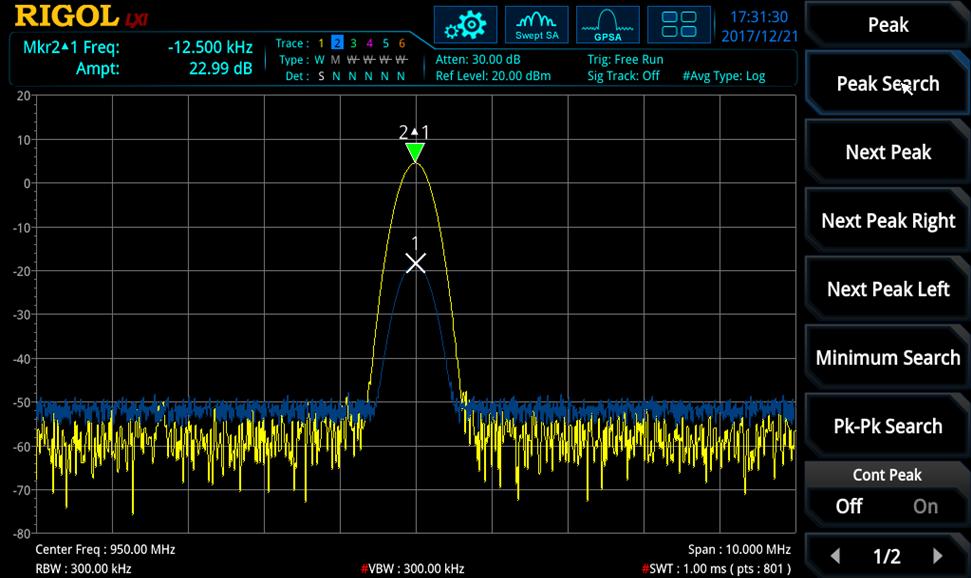Go back using left page arrow
Image resolution: width=971 pixels, height=578 pixels.
click(x=836, y=554)
